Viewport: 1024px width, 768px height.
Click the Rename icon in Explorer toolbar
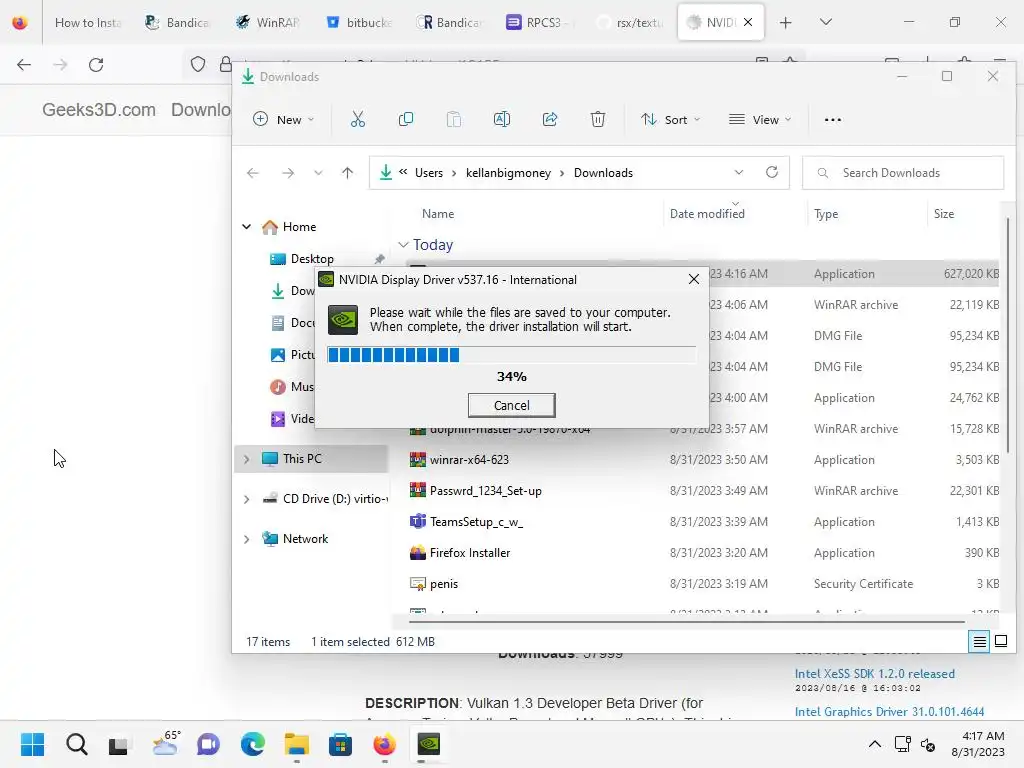point(502,120)
